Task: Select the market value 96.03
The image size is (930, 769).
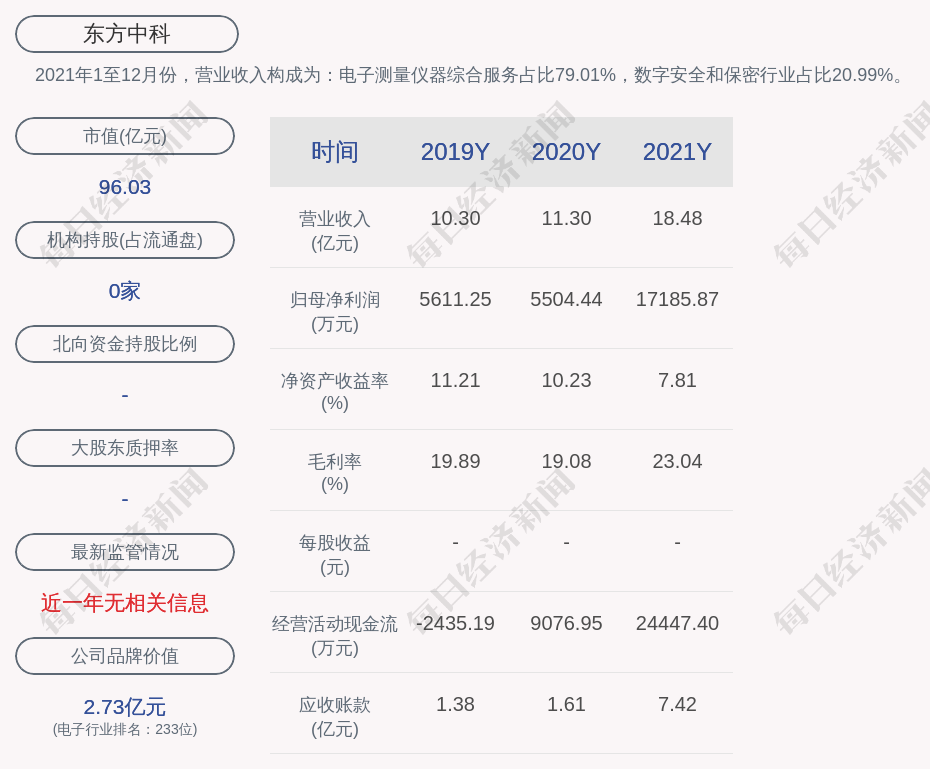Action: click(x=125, y=187)
